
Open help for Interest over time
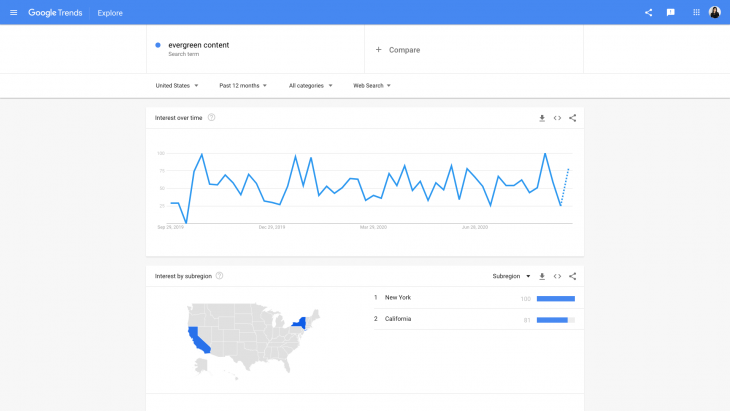(x=211, y=118)
